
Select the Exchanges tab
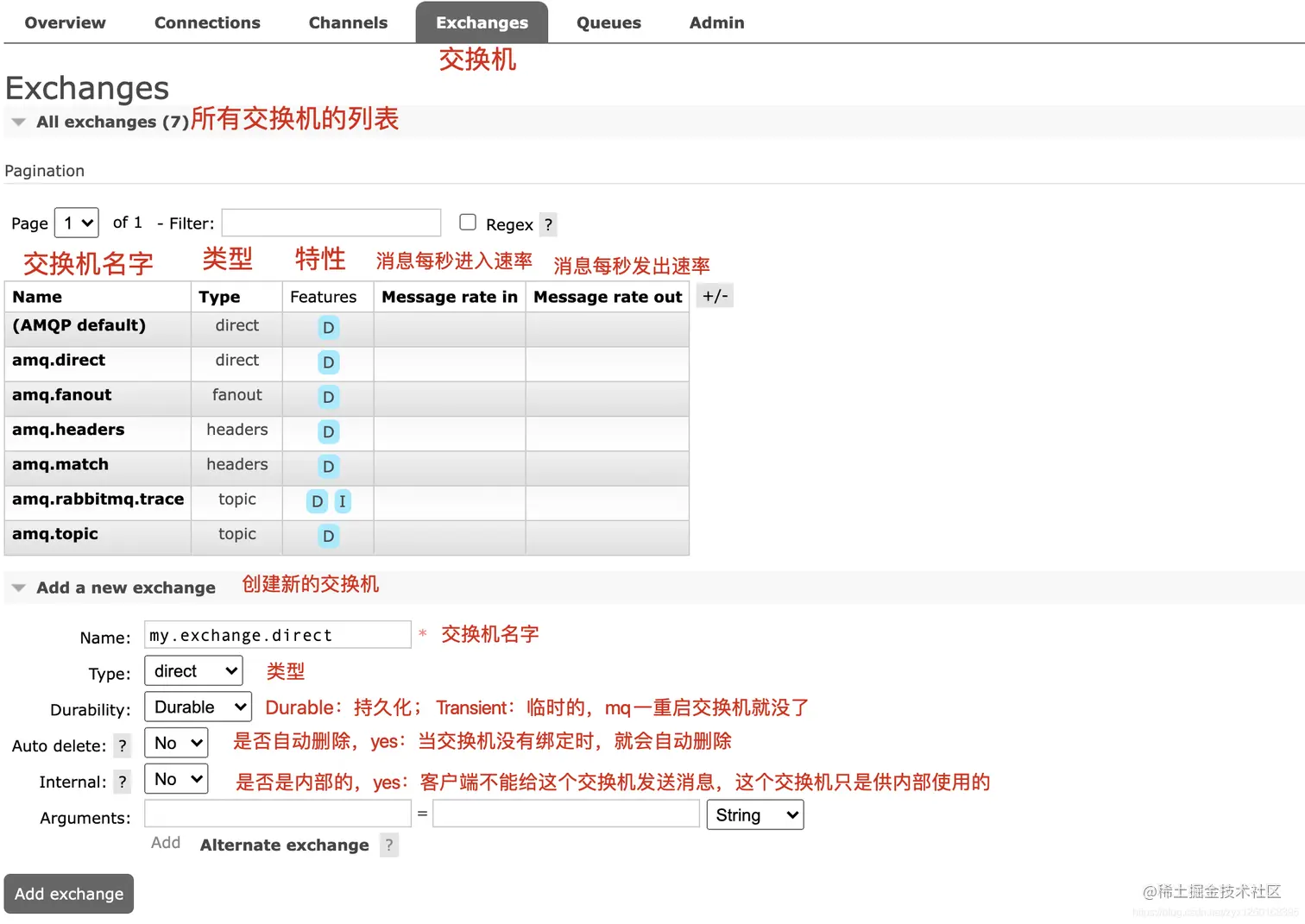pyautogui.click(x=482, y=22)
